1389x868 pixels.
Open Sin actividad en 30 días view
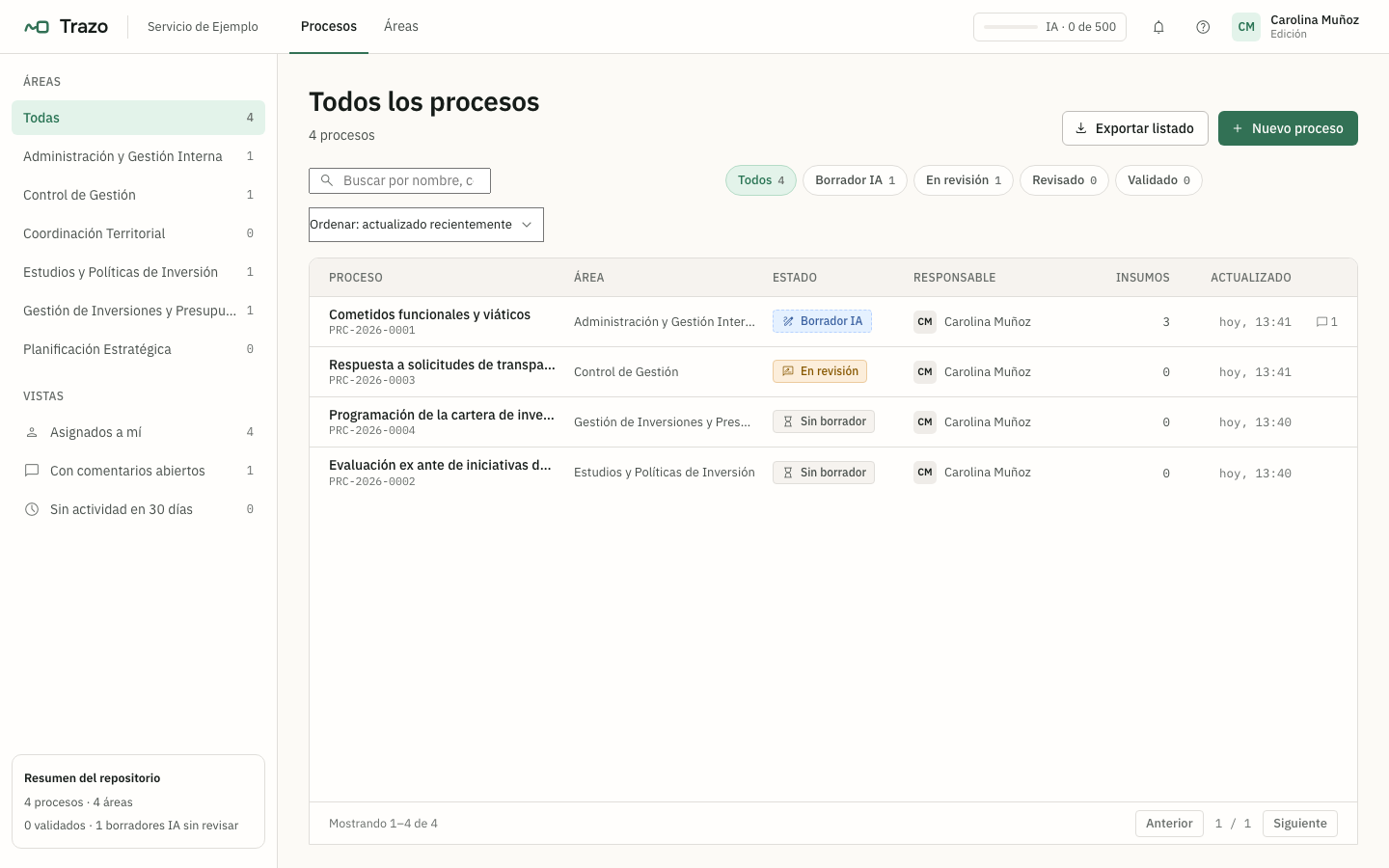pyautogui.click(x=138, y=509)
